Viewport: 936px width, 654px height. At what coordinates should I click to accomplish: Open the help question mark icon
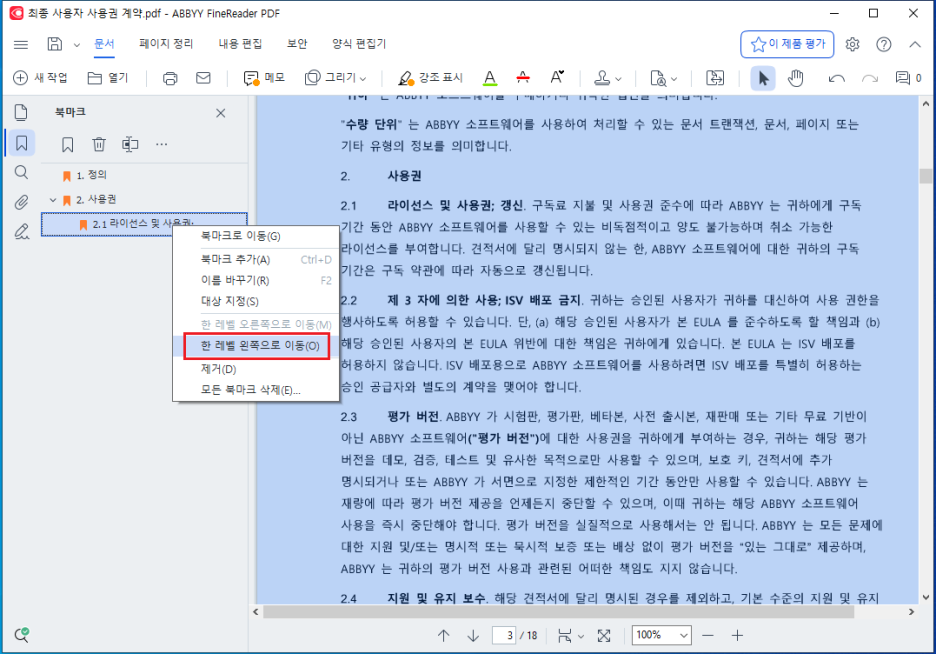point(883,44)
